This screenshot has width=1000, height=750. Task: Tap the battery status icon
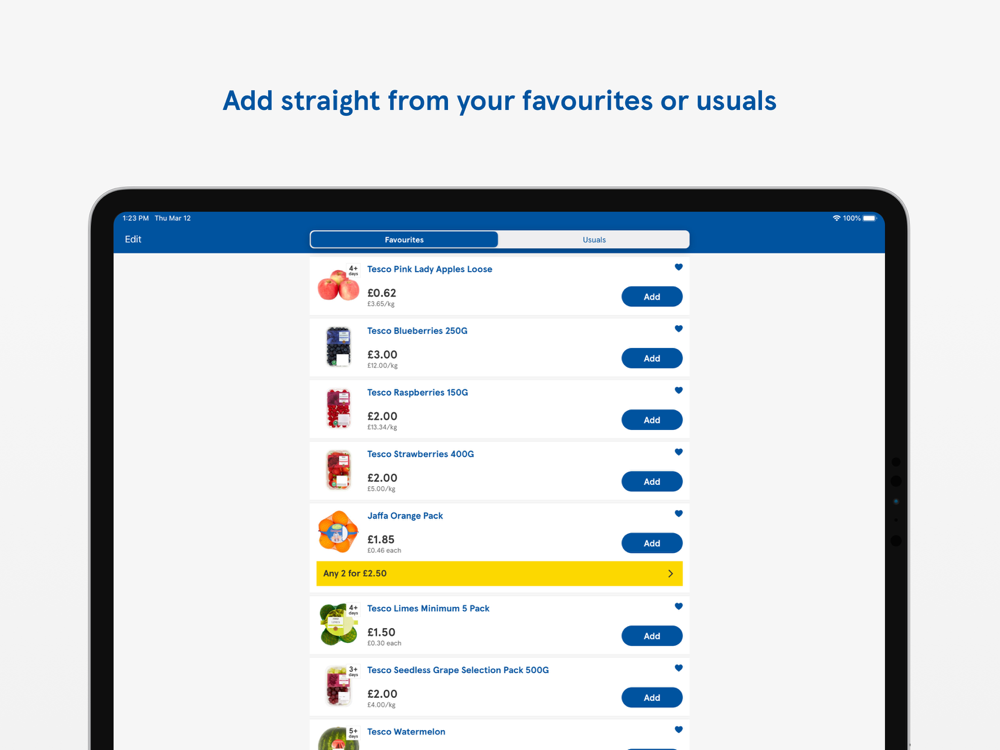pyautogui.click(x=871, y=218)
